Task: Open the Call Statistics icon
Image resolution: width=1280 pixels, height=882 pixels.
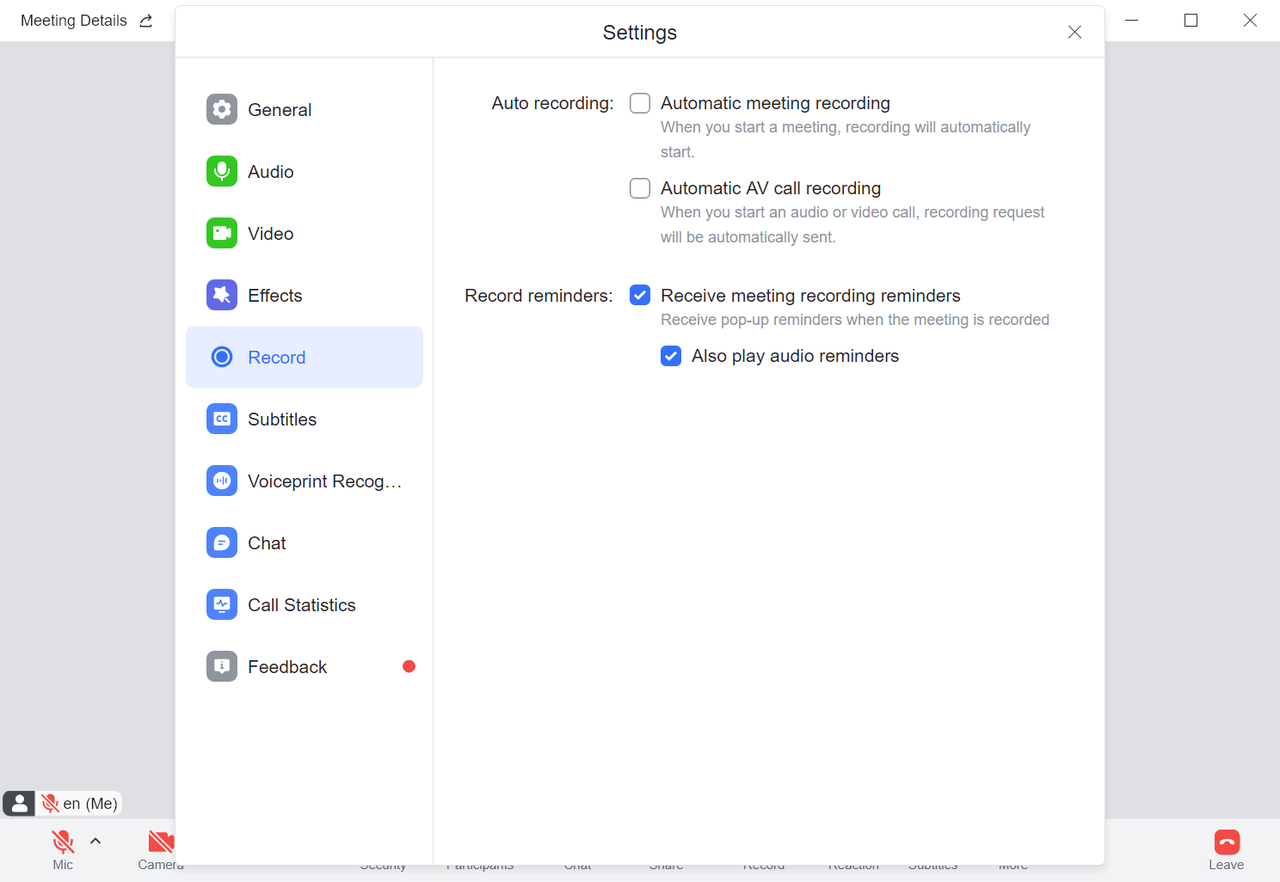Action: 222,606
